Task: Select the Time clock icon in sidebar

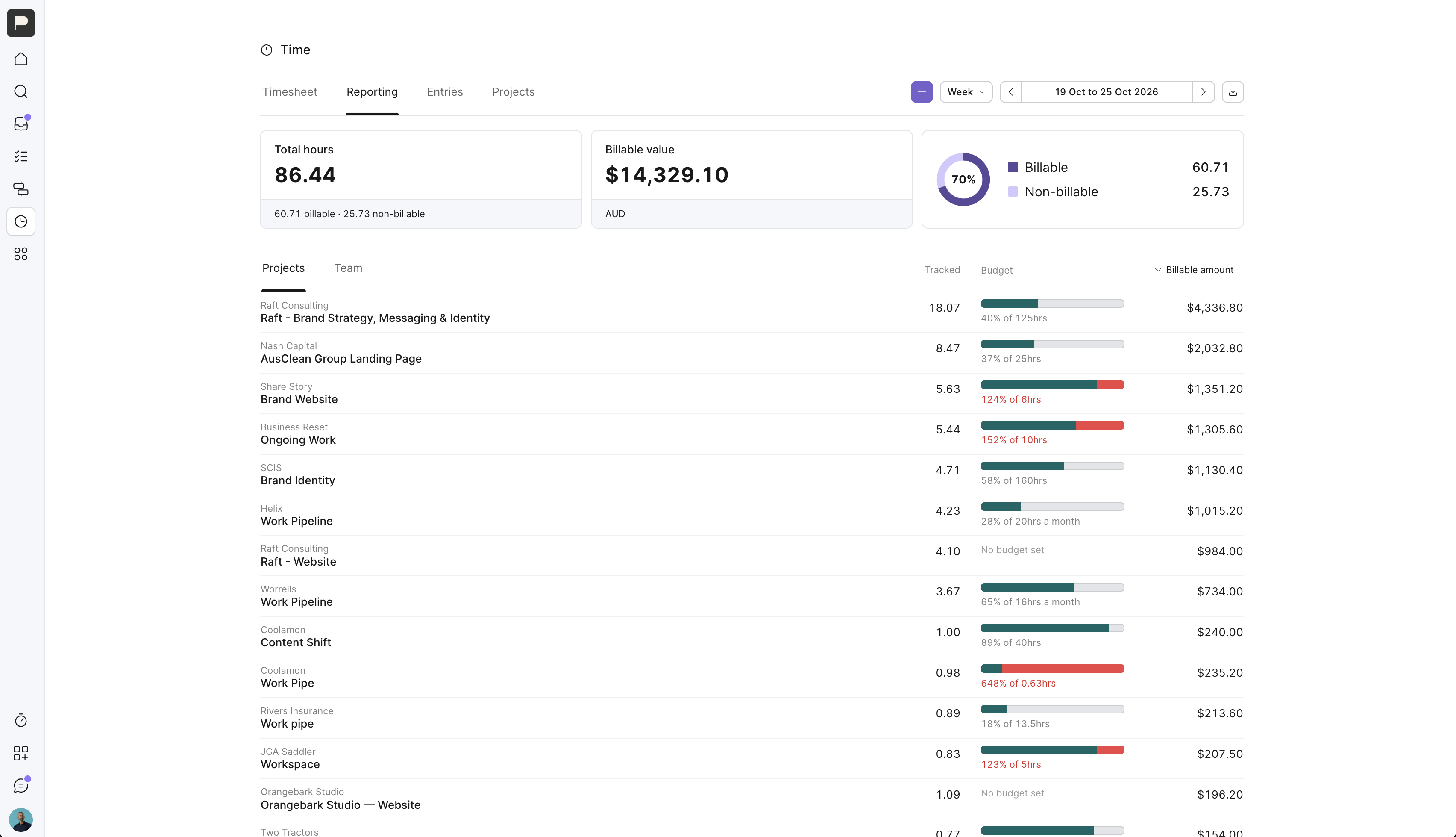Action: 21,221
